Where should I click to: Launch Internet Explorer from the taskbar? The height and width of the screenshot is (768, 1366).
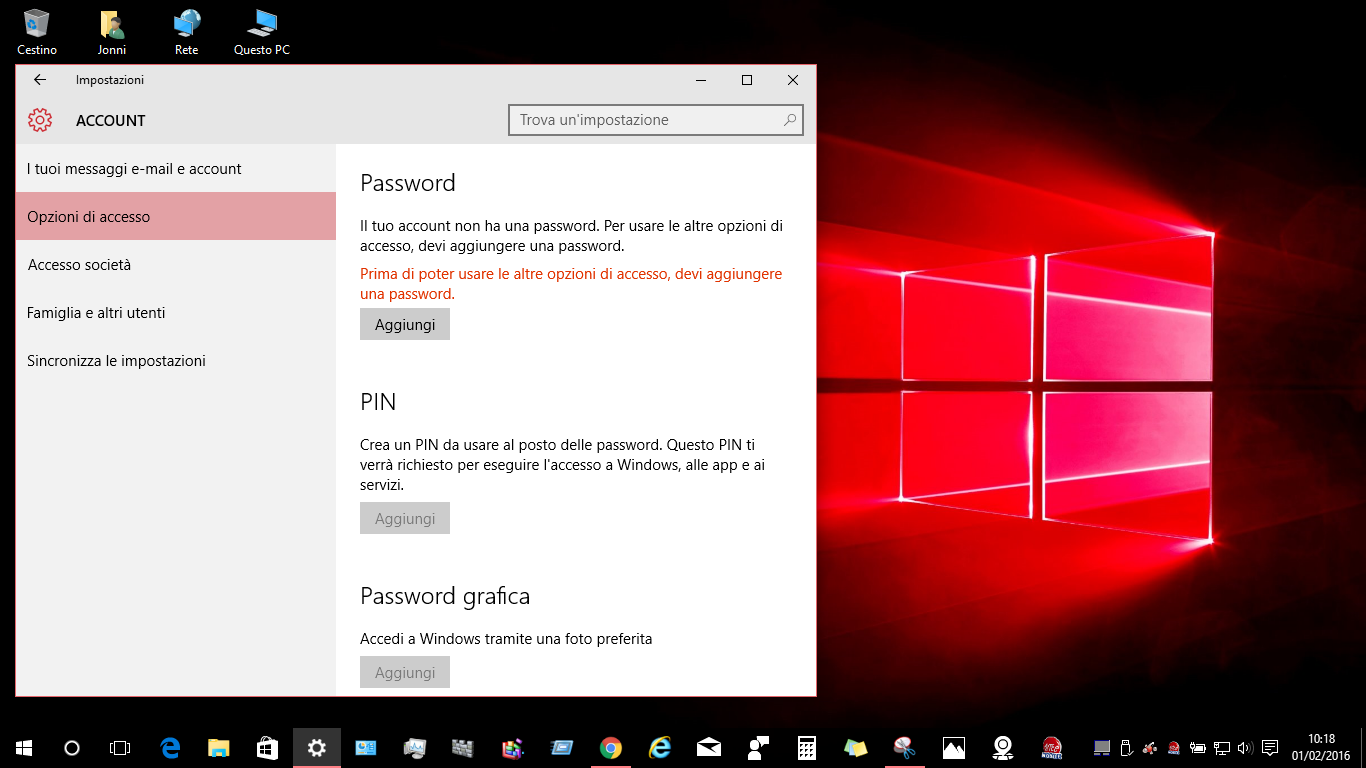pyautogui.click(x=659, y=747)
